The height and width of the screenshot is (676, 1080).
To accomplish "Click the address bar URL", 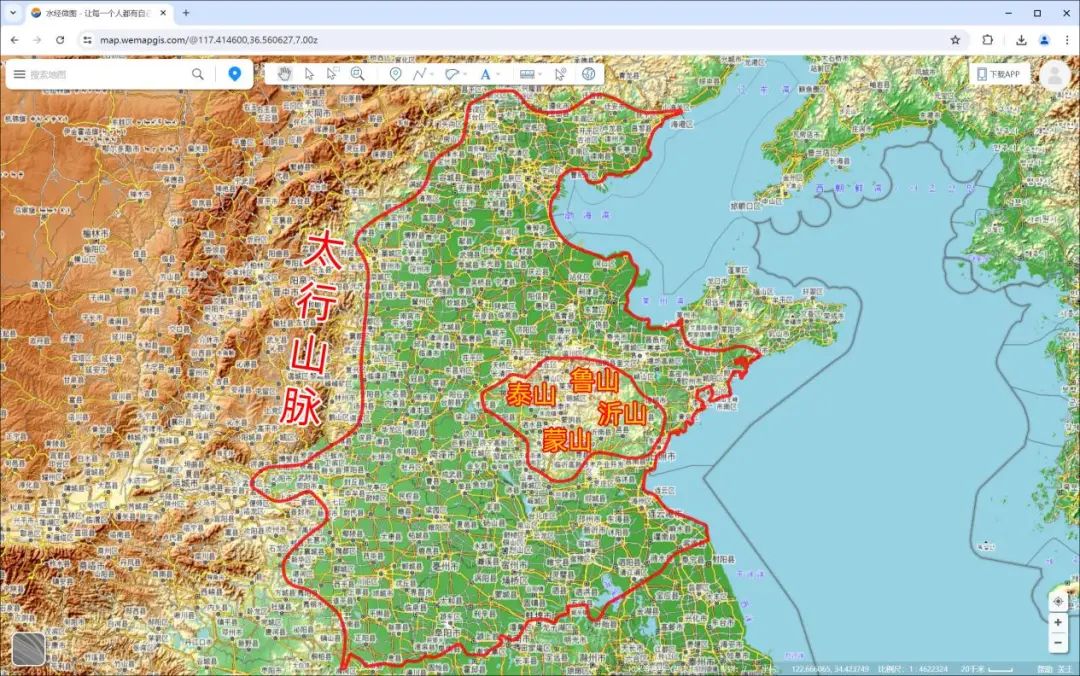I will (209, 40).
